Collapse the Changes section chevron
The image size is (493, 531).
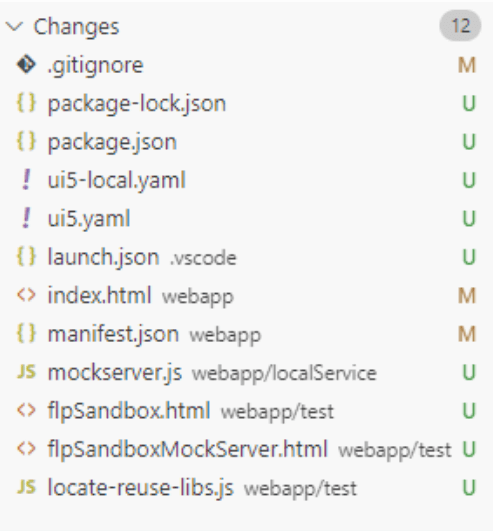[15, 26]
